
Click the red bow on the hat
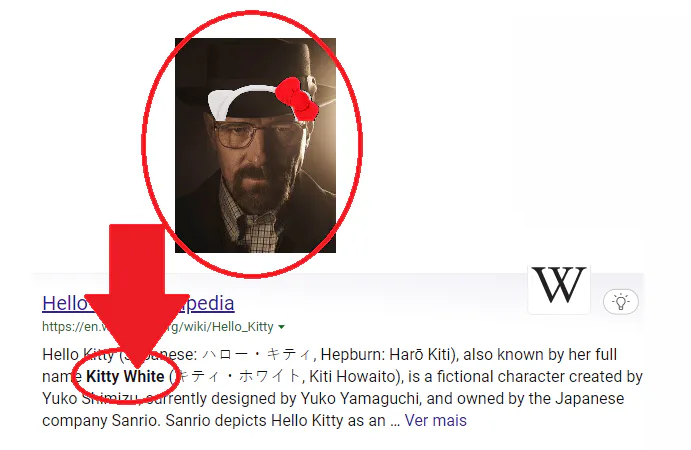coord(297,100)
